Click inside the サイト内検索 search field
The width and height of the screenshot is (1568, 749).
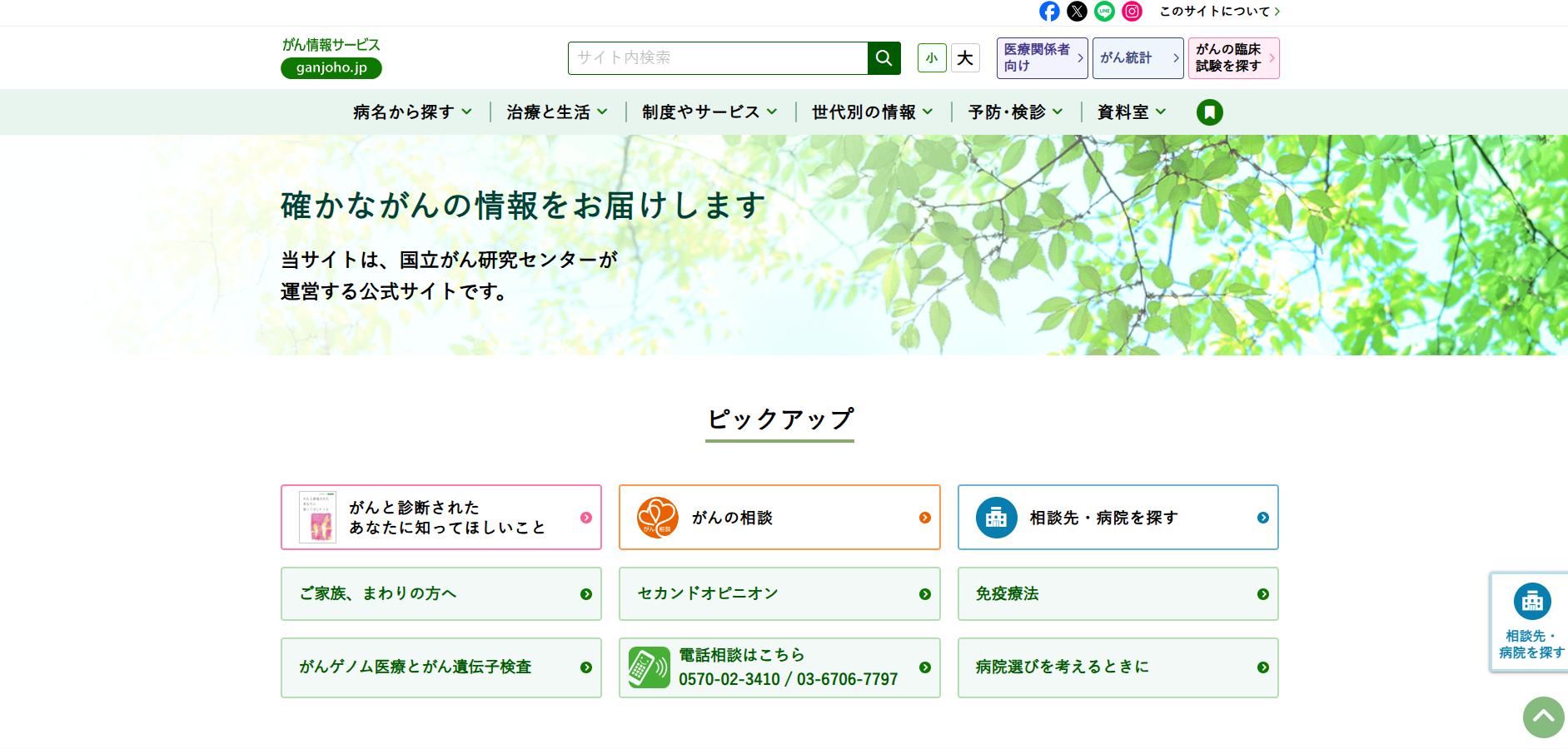[x=718, y=58]
